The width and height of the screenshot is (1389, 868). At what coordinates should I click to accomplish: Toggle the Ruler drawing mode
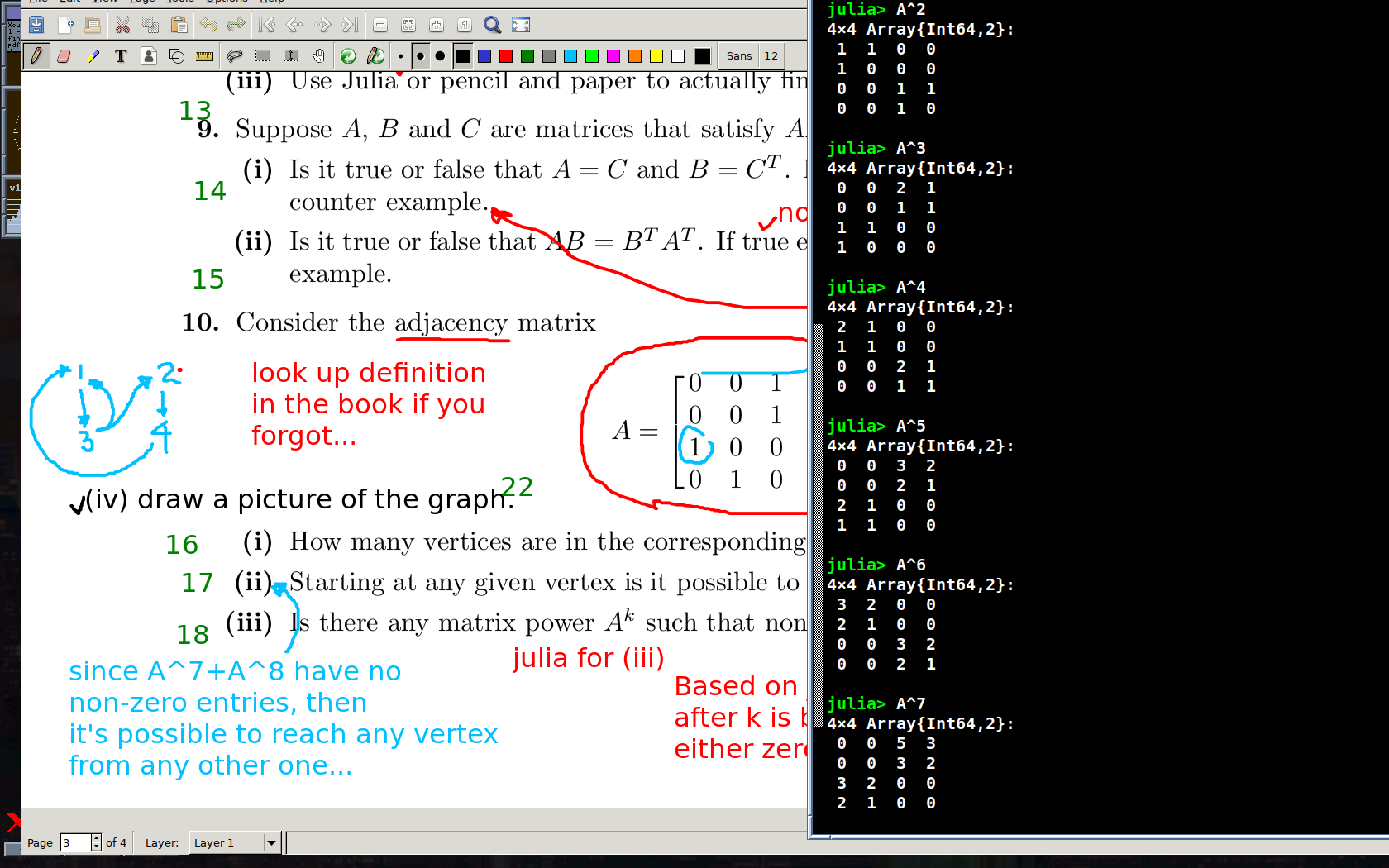point(204,56)
